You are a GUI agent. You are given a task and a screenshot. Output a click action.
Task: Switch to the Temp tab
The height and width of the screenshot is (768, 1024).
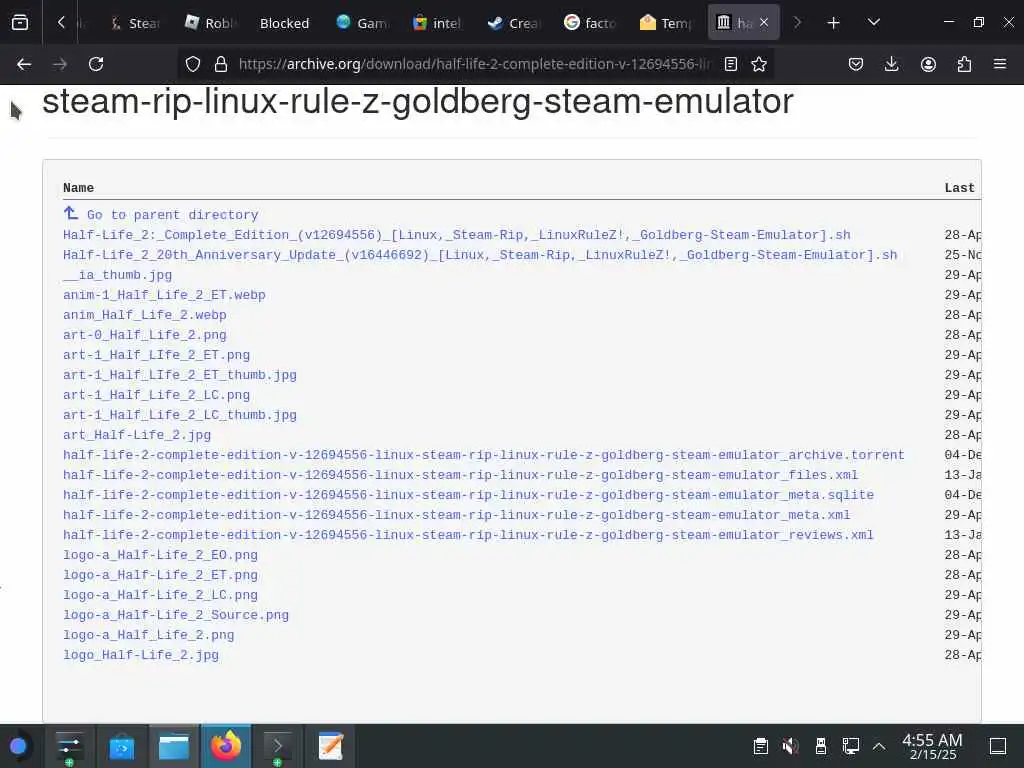coord(666,23)
